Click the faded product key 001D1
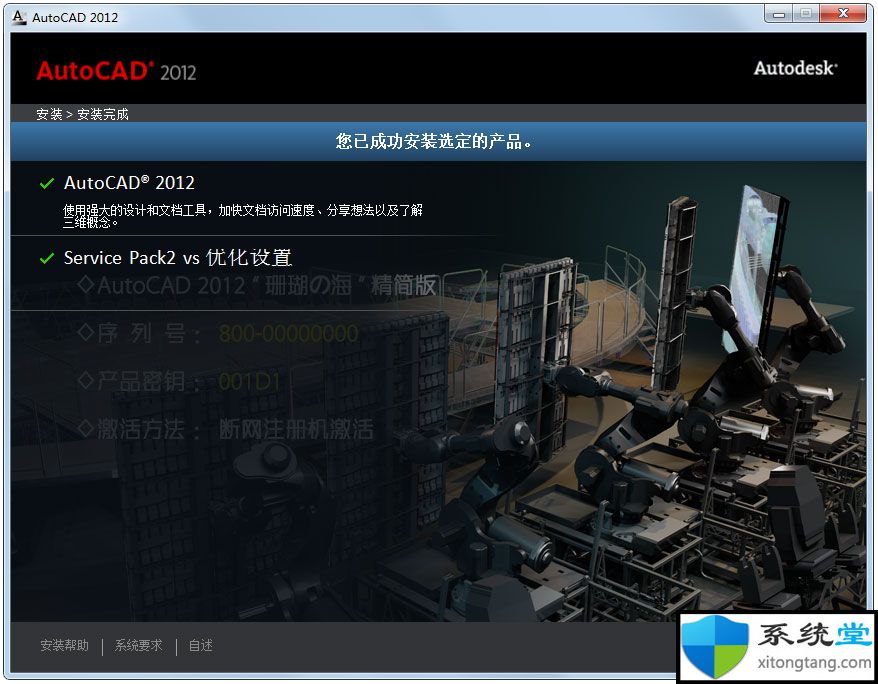Screen dimensions: 878x684 click(249, 382)
